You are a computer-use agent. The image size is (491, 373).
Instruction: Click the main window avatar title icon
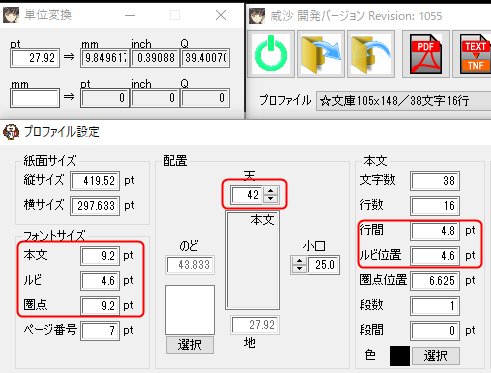[257, 16]
